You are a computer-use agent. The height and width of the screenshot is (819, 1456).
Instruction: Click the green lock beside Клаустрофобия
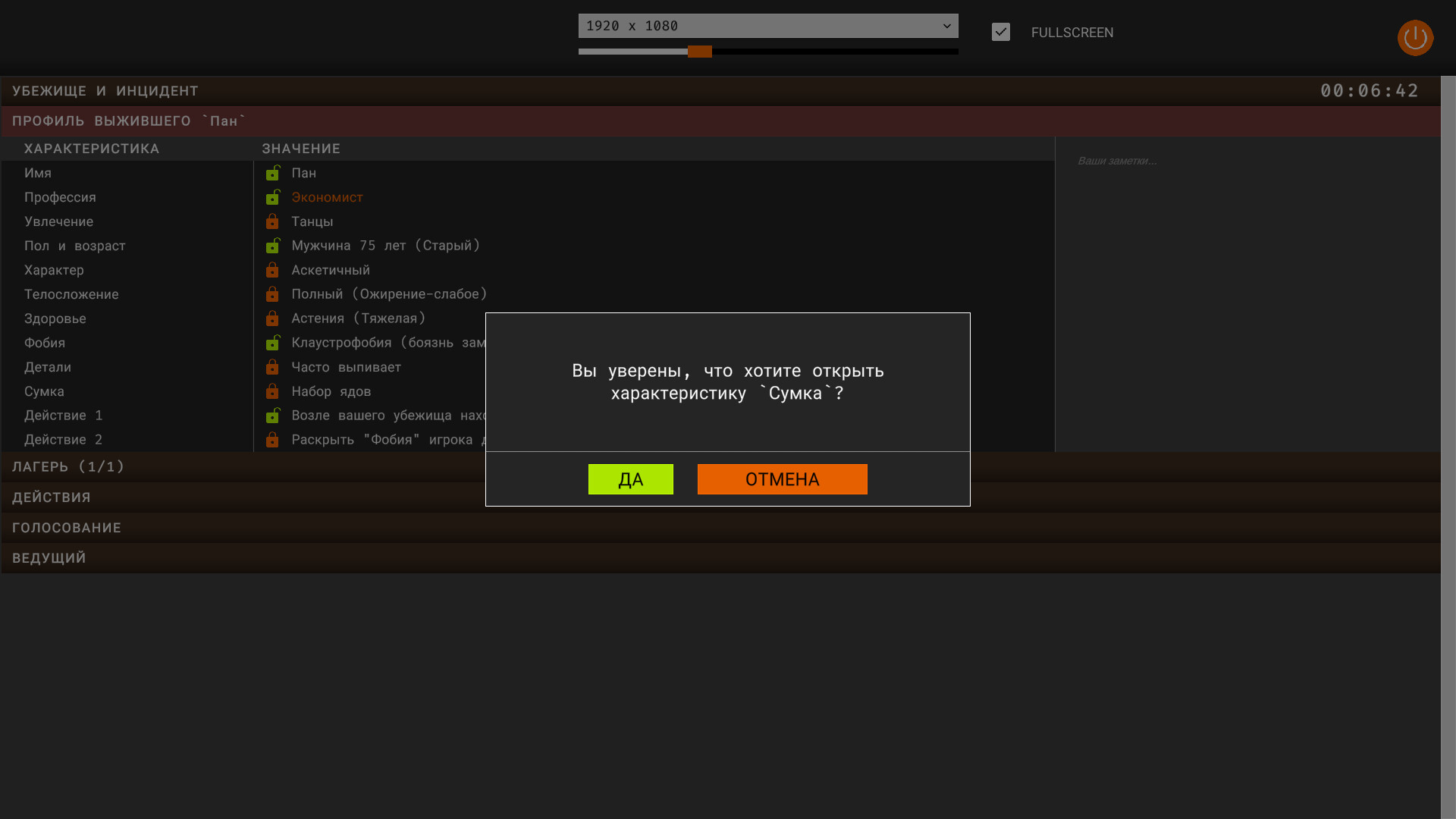pyautogui.click(x=273, y=343)
